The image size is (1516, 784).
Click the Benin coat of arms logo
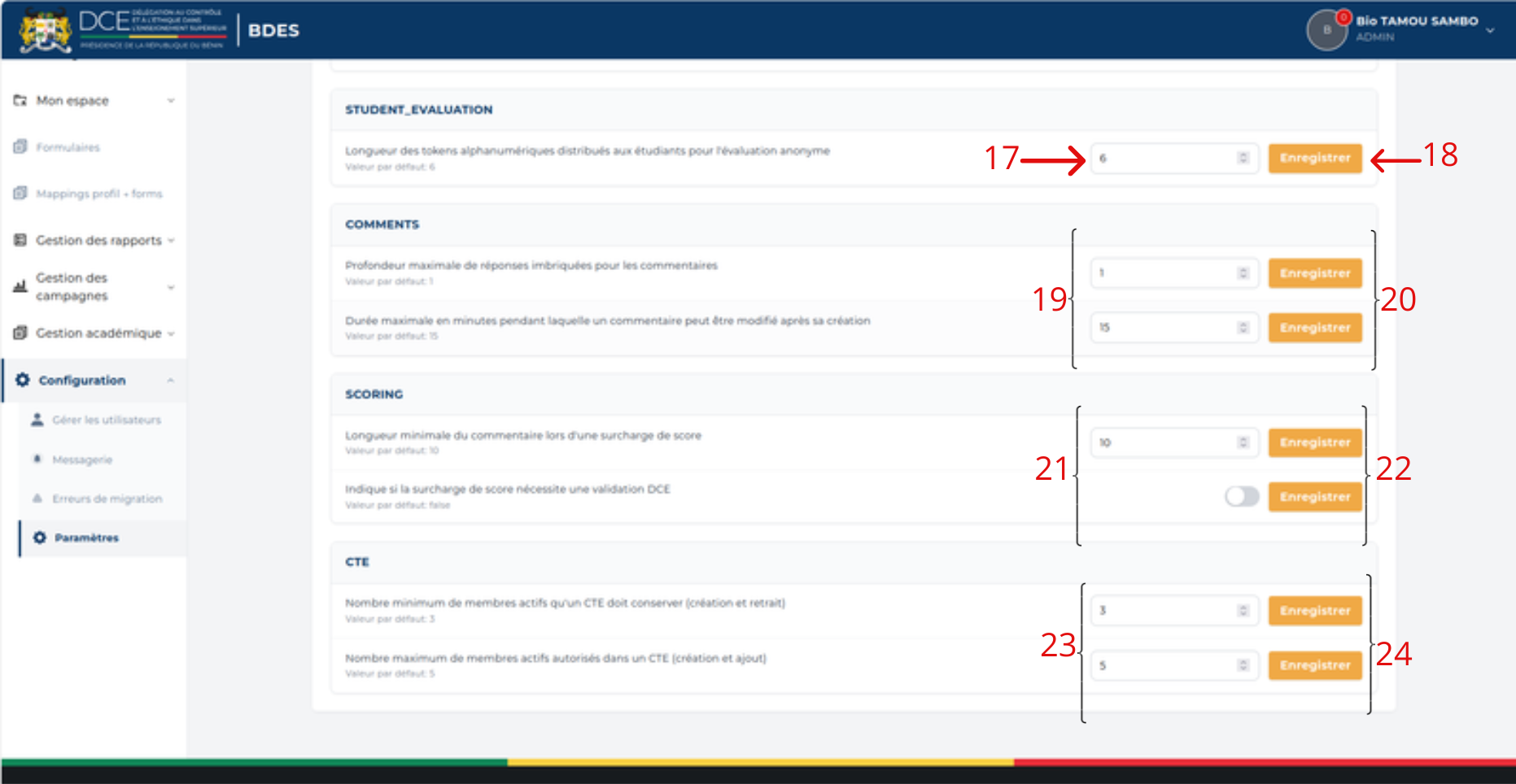pos(46,30)
